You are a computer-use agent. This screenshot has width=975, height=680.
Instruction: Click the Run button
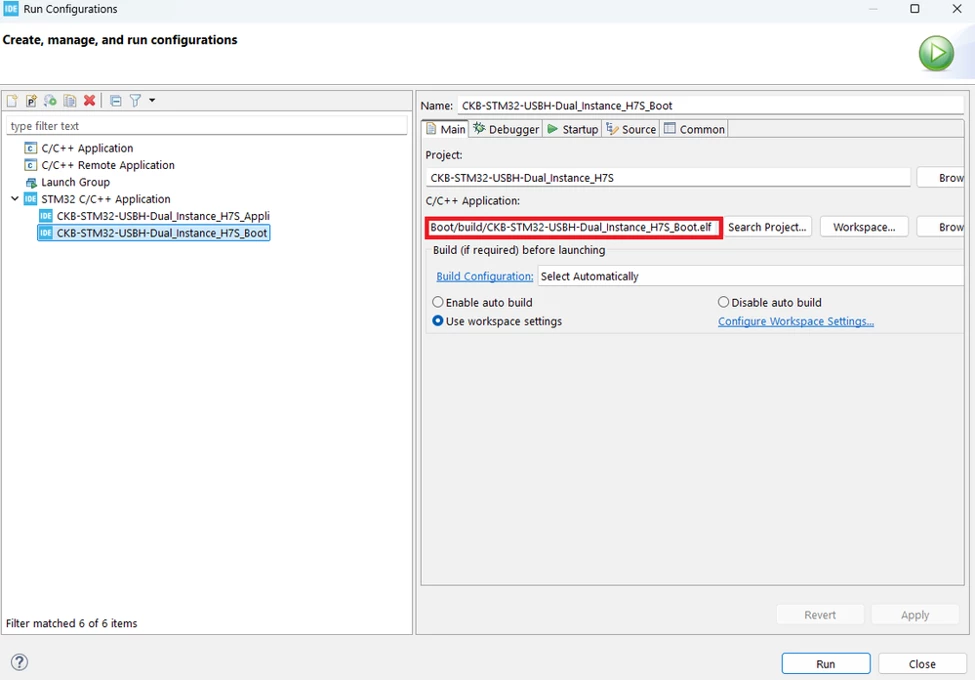[826, 663]
